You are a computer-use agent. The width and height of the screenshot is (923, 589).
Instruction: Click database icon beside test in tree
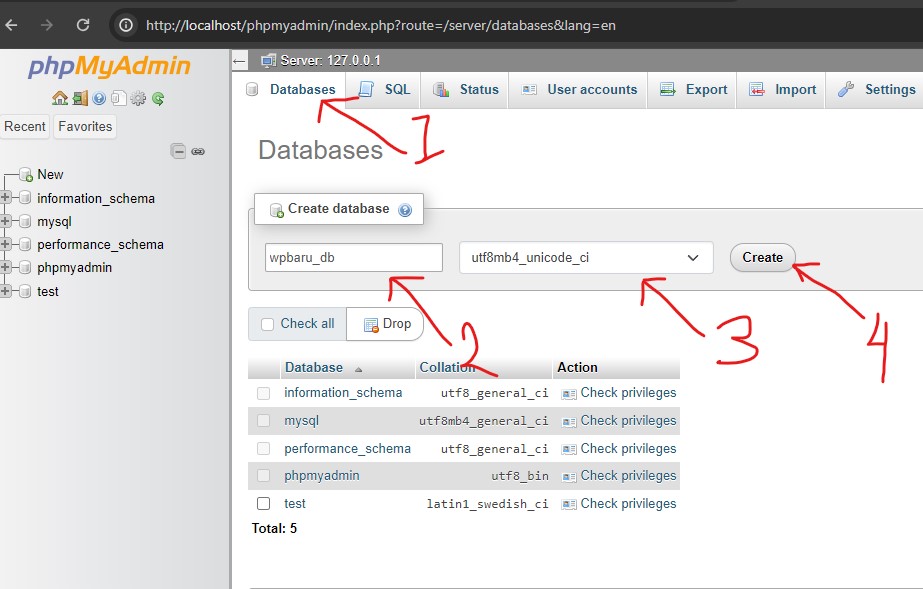click(25, 291)
